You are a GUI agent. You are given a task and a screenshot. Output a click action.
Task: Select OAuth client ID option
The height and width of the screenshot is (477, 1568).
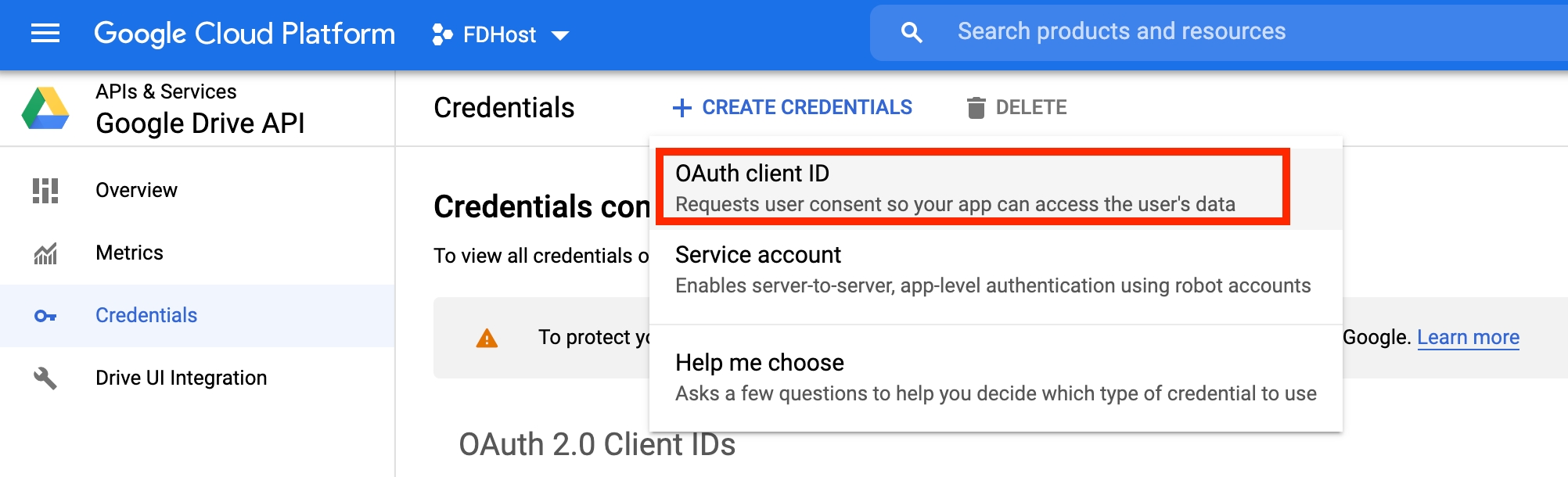(x=973, y=188)
